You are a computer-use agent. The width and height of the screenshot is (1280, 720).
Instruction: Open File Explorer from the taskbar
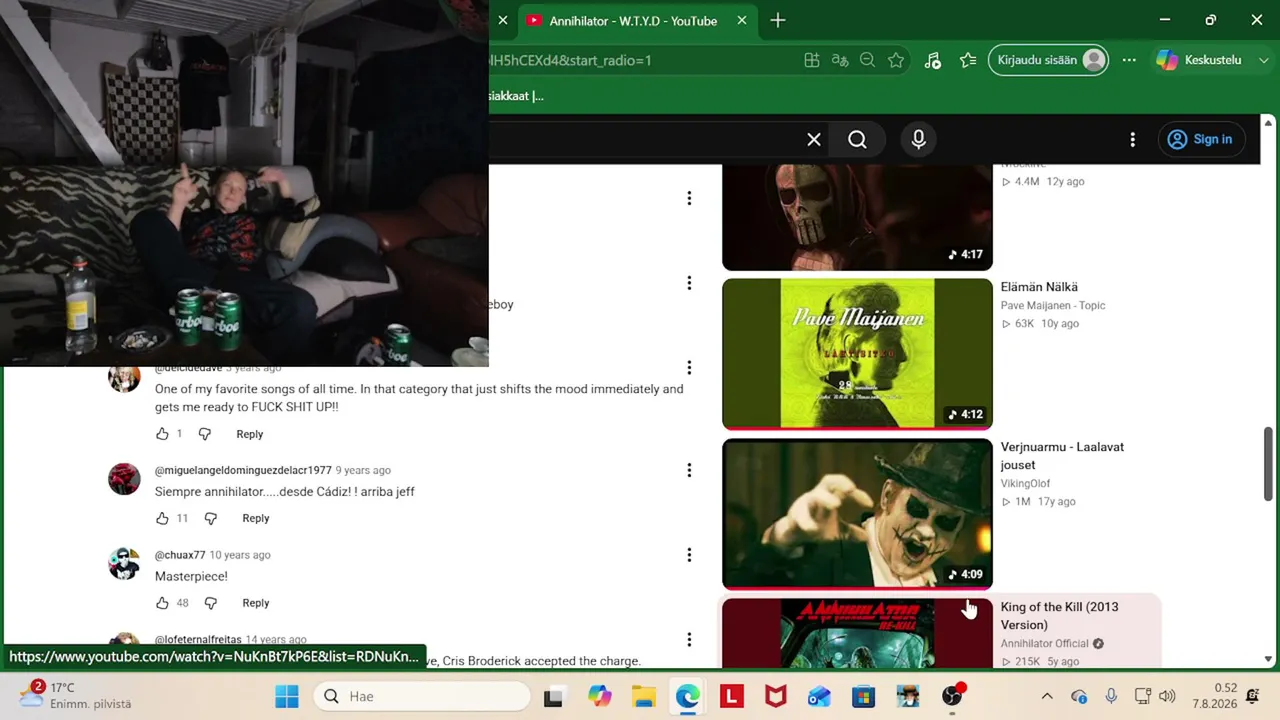pos(643,696)
